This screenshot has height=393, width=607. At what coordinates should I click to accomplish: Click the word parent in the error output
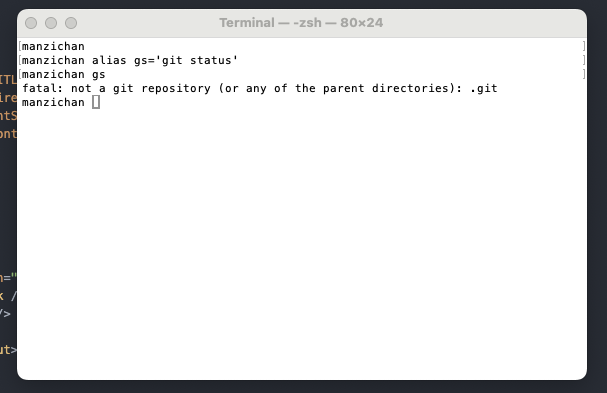pos(344,89)
